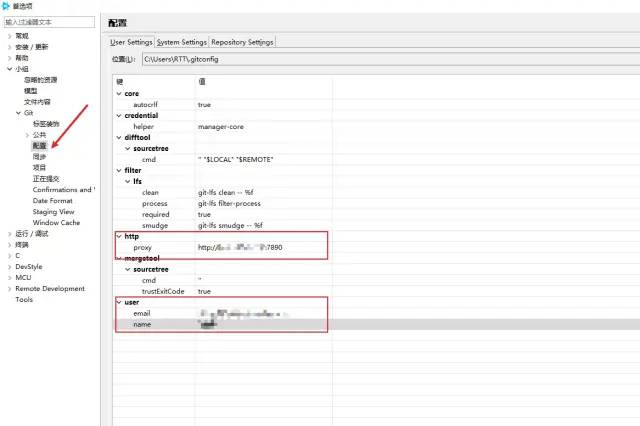The width and height of the screenshot is (640, 426).
Task: Select the 文件内容 preference page
Action: tap(37, 102)
